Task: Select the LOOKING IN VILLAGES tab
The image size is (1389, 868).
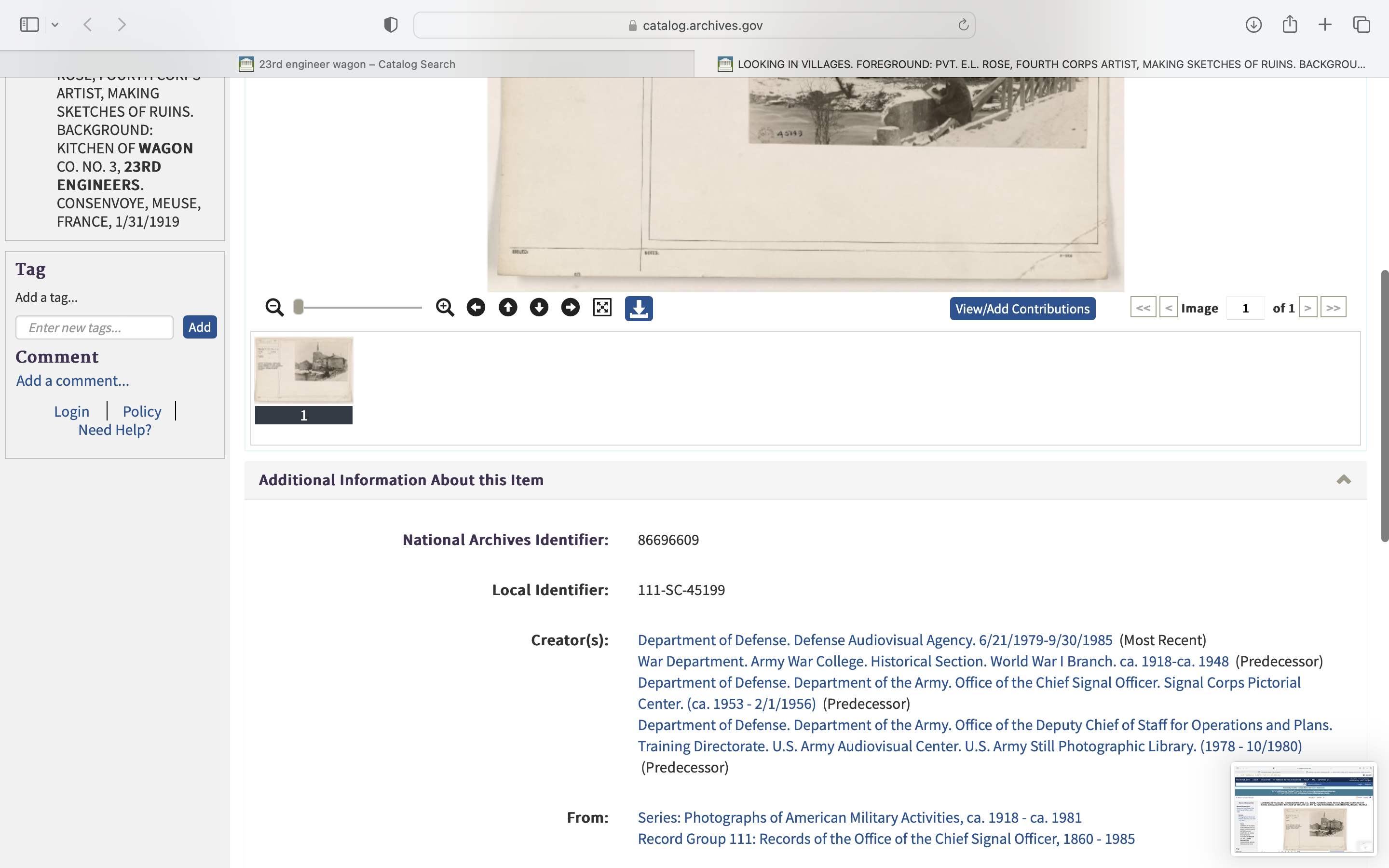Action: tap(1042, 64)
